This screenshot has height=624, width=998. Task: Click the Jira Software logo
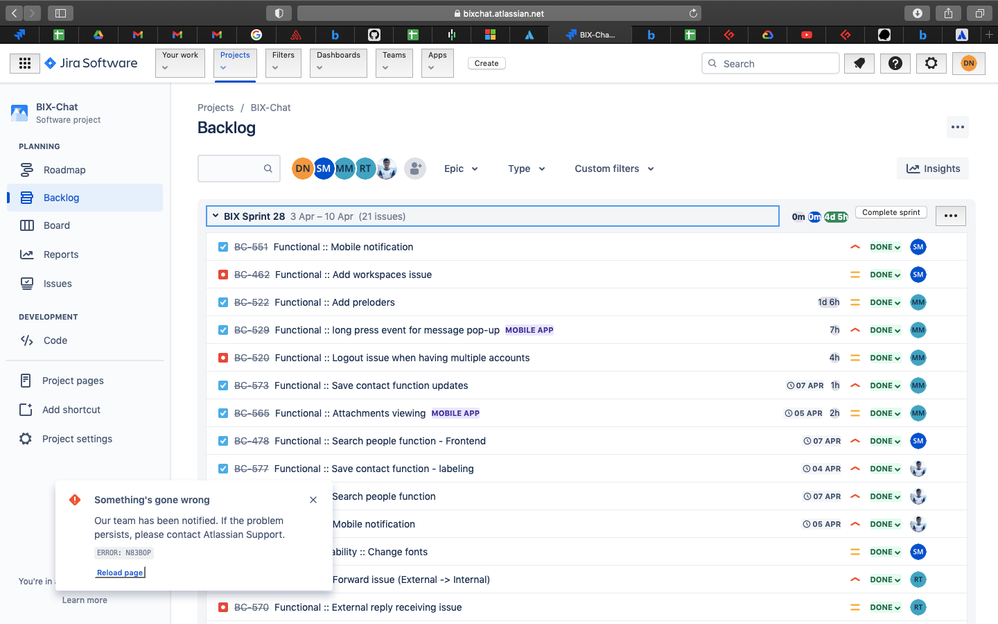[x=91, y=63]
